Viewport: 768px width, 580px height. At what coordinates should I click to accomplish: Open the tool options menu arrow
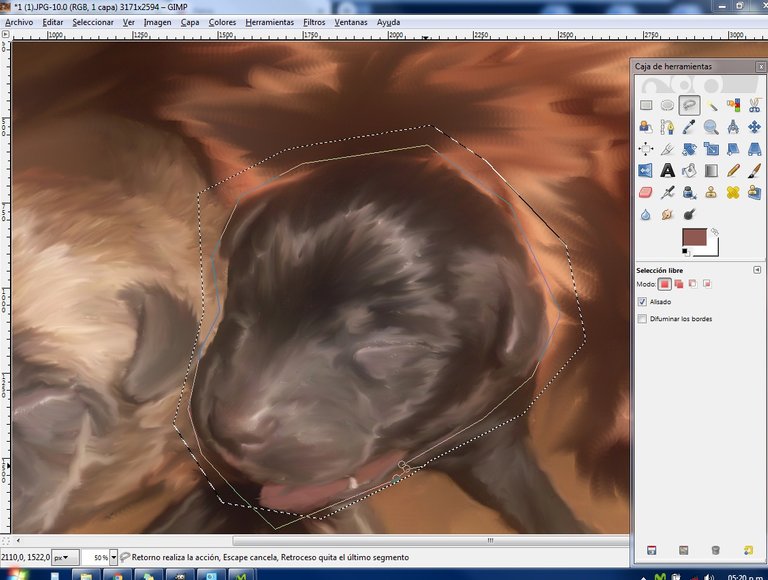tap(757, 270)
